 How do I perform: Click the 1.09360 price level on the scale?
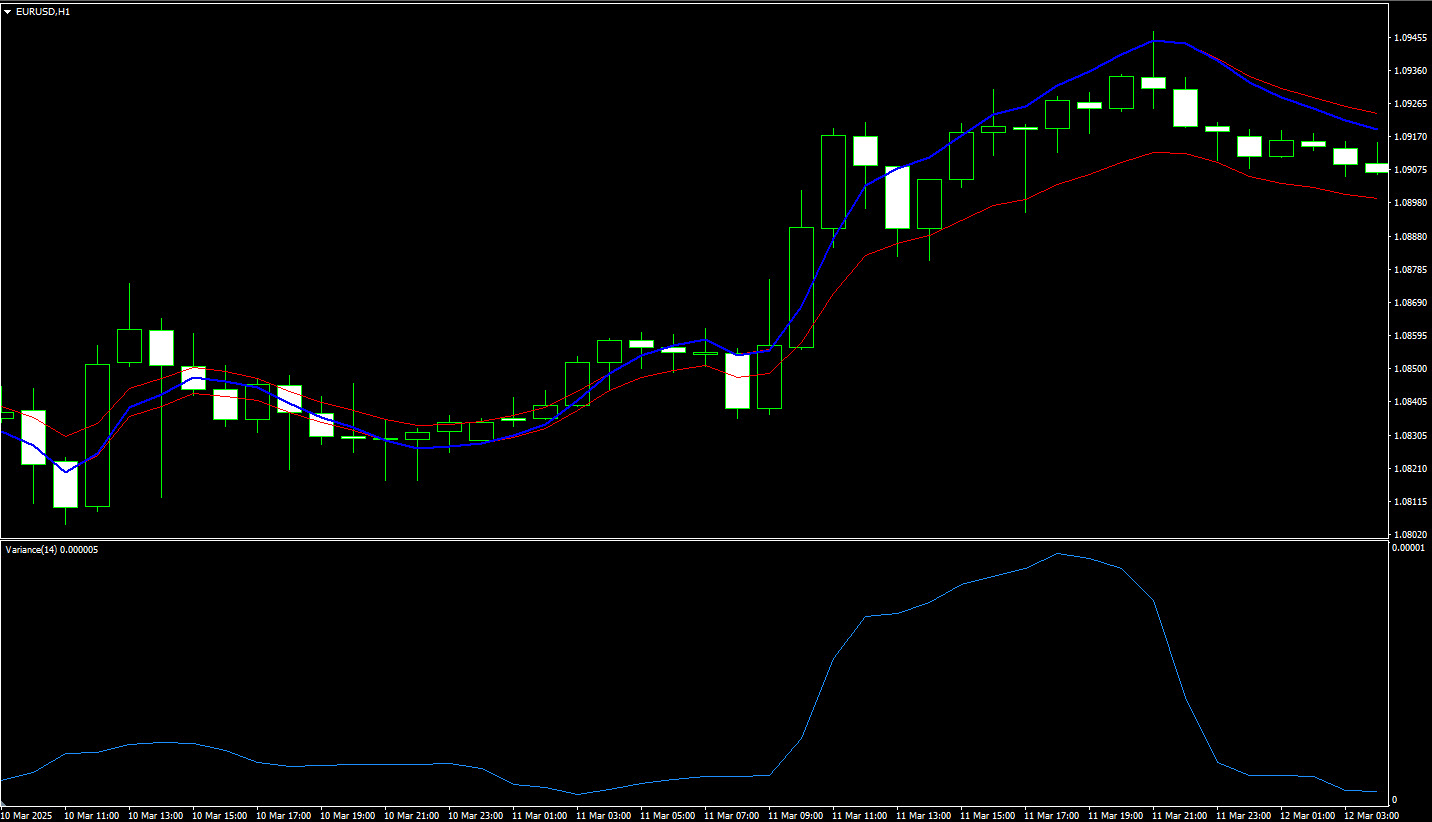[x=1409, y=71]
